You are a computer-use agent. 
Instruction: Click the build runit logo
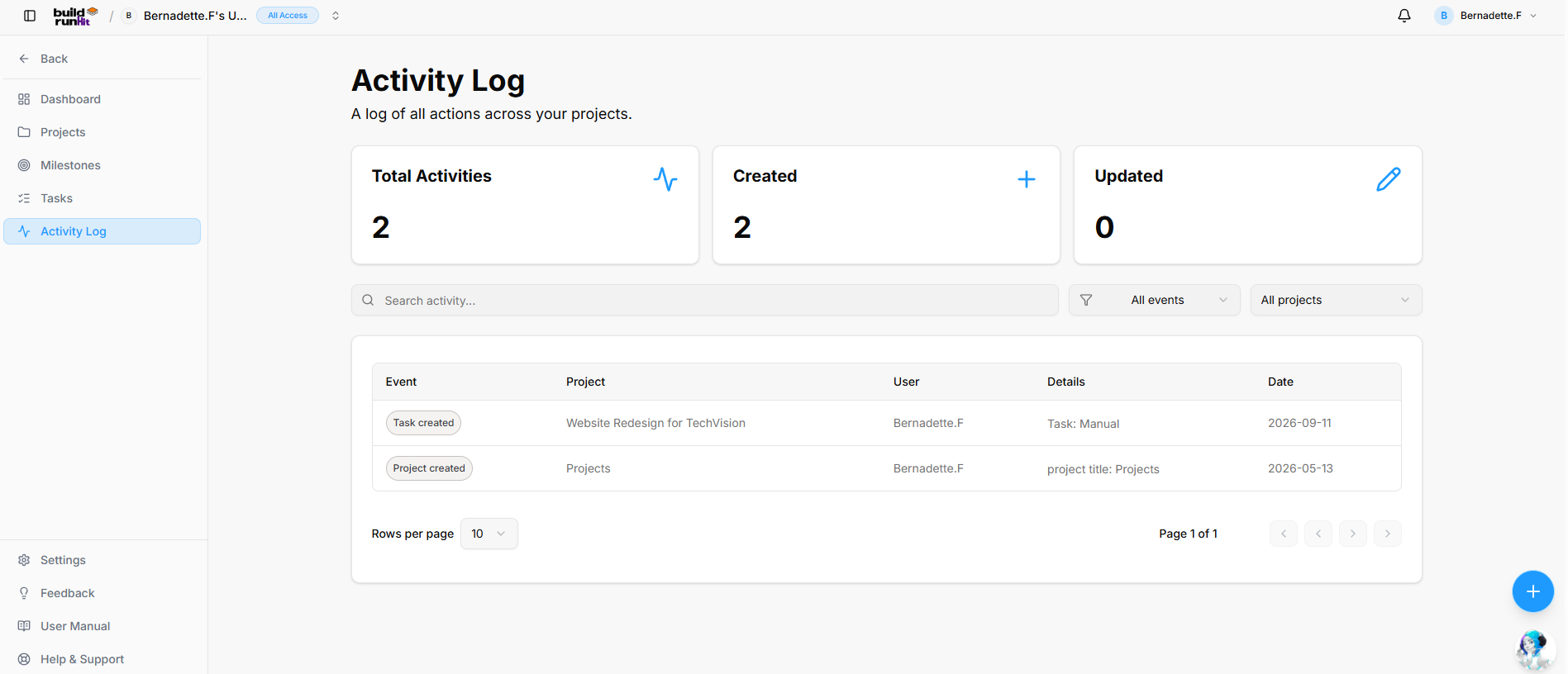click(x=75, y=16)
